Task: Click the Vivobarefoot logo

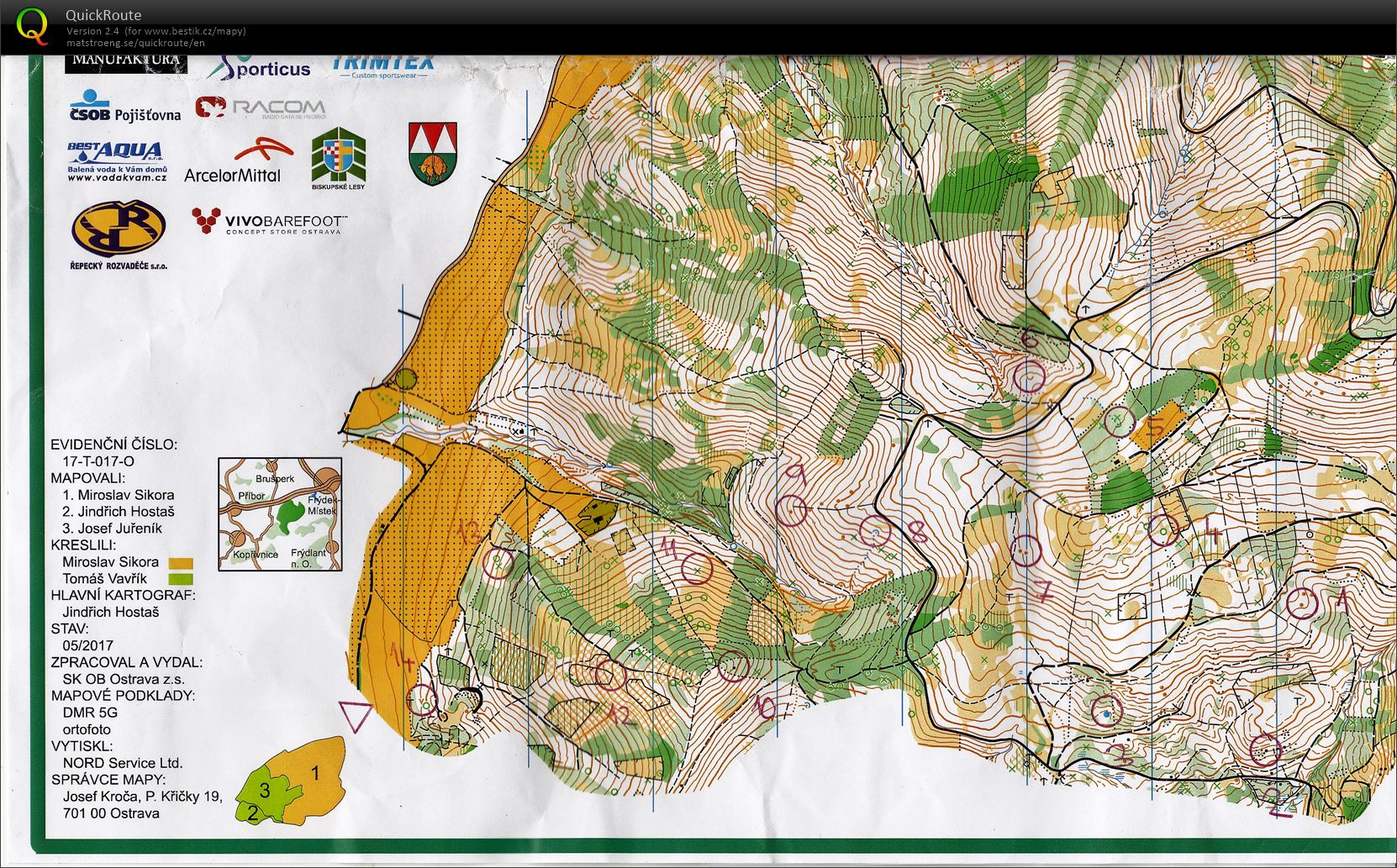Action: (268, 223)
